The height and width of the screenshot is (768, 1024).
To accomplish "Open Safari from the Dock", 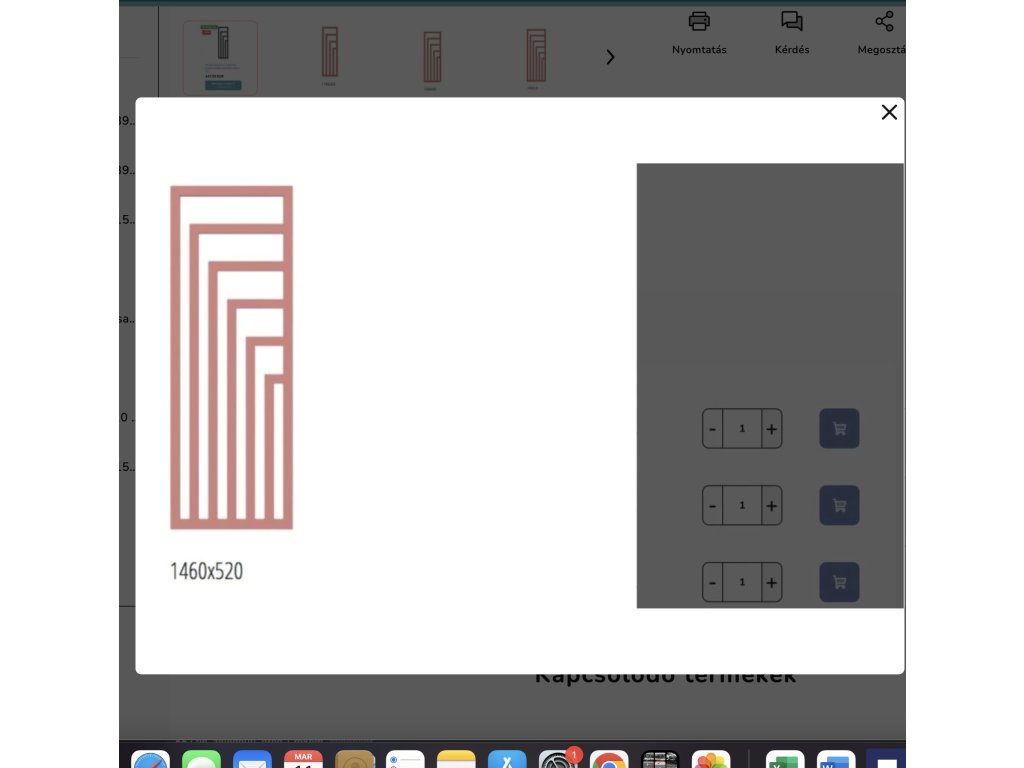I will (x=150, y=760).
